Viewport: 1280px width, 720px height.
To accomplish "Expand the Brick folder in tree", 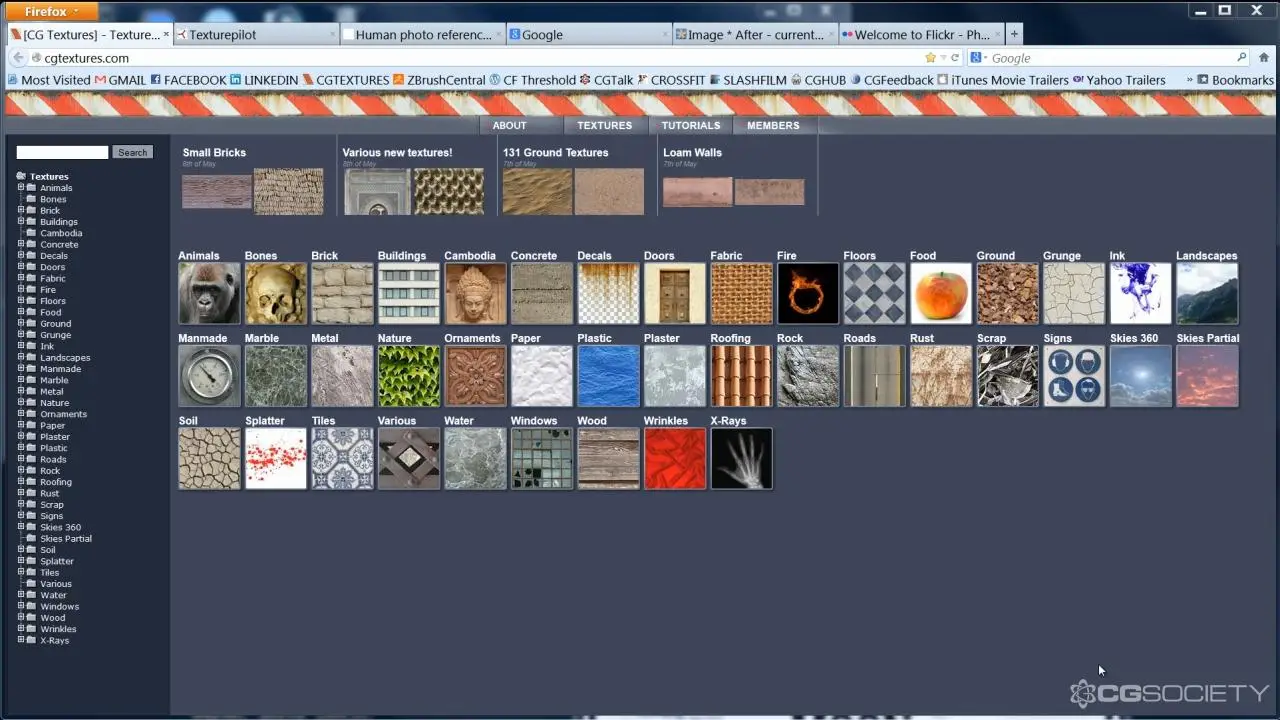I will coord(20,210).
